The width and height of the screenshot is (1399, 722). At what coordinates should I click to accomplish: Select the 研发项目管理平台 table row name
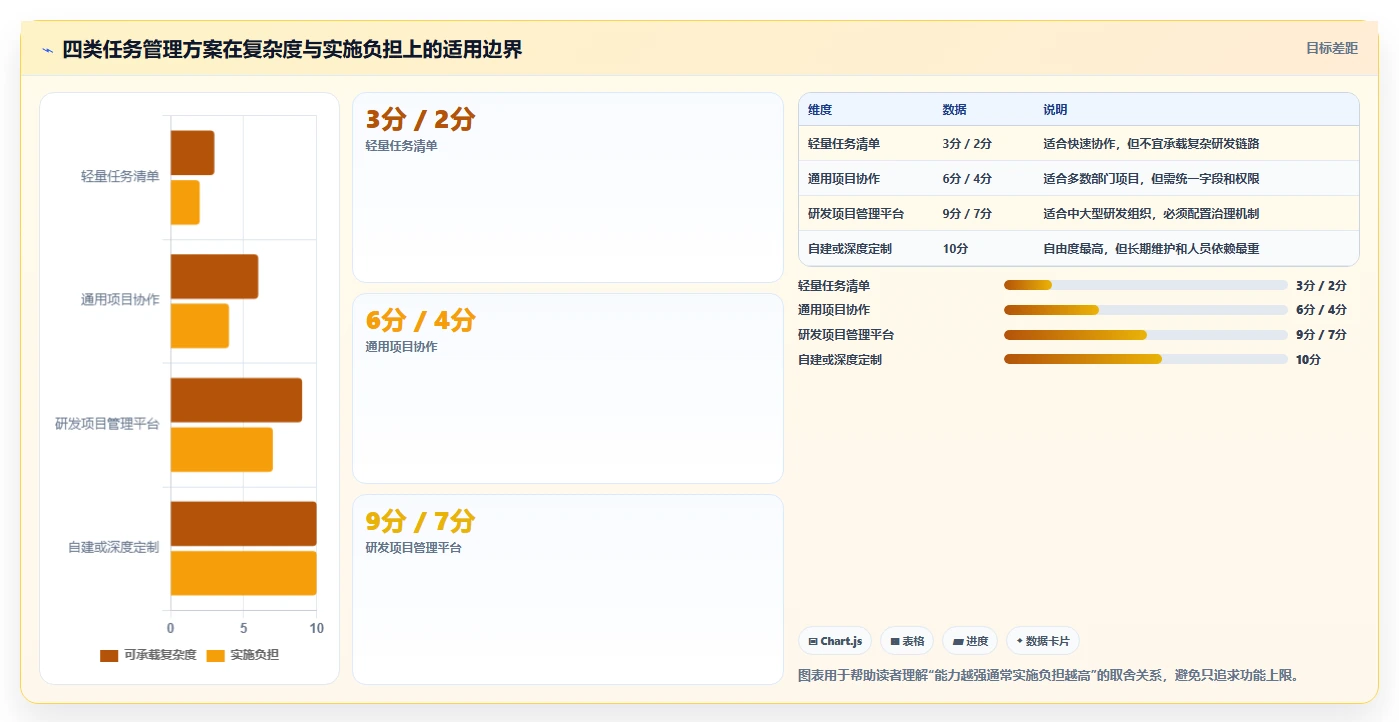[x=856, y=214]
